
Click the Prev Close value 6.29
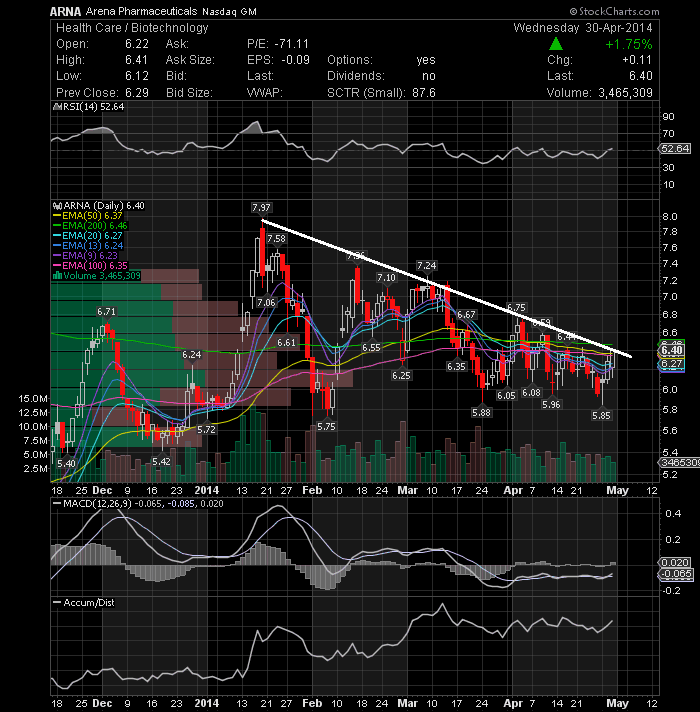coord(137,93)
